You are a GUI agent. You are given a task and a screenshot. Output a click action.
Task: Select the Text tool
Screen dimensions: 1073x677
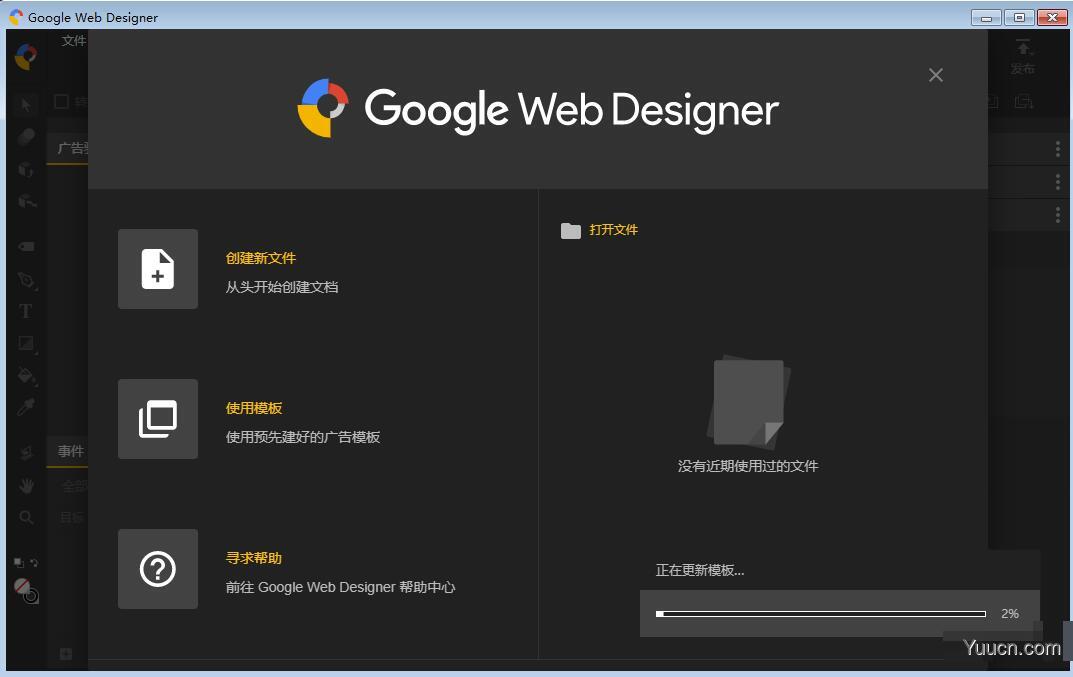pos(26,311)
